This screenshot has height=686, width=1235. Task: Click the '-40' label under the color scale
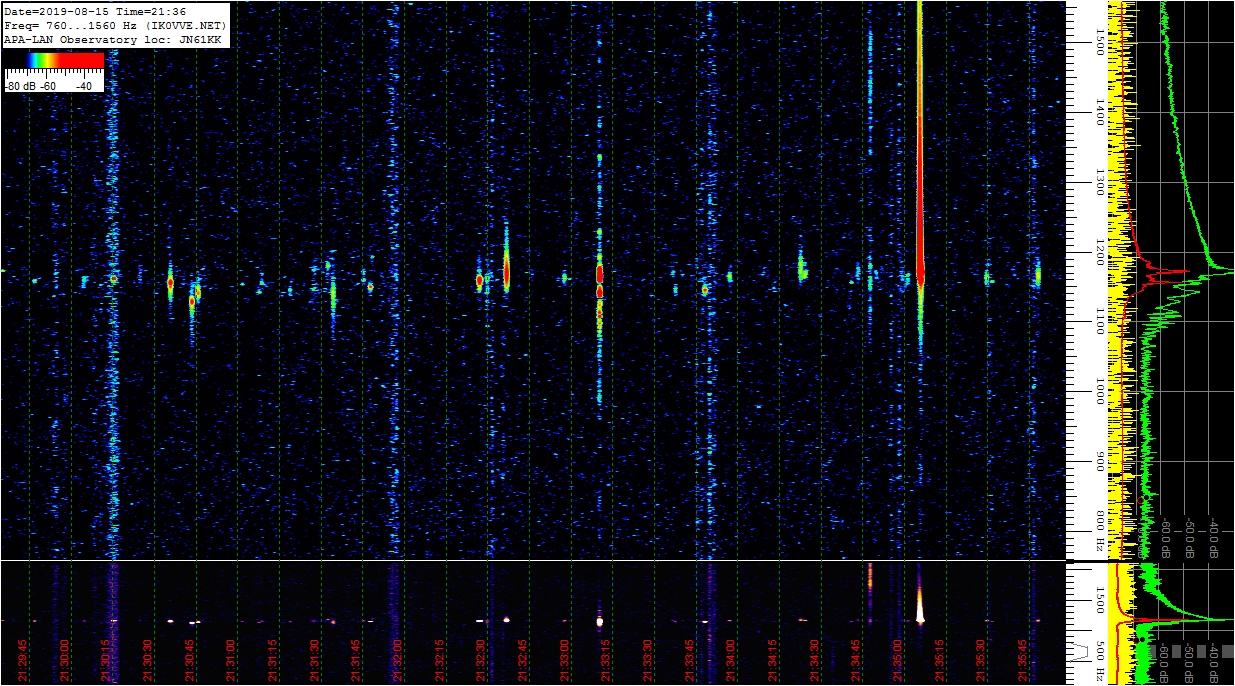[84, 86]
